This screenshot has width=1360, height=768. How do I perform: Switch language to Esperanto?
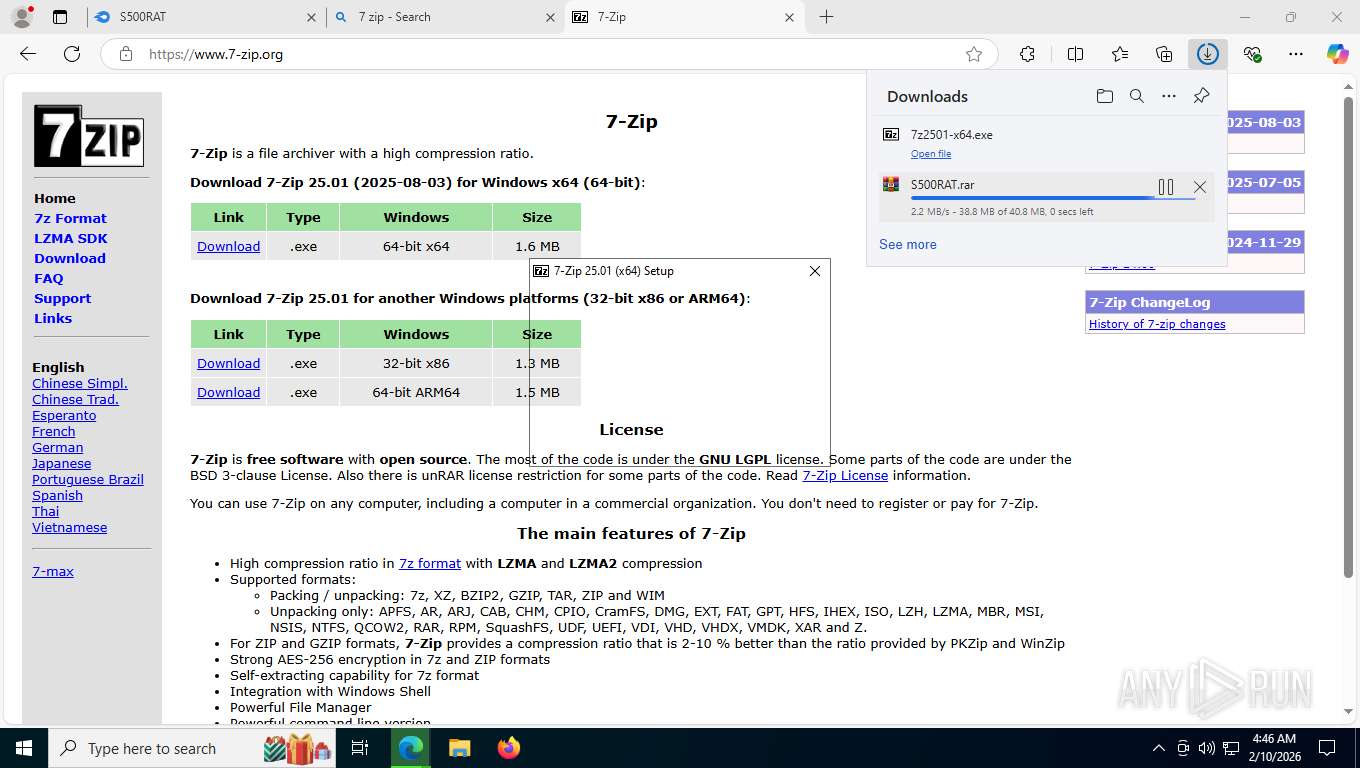64,415
